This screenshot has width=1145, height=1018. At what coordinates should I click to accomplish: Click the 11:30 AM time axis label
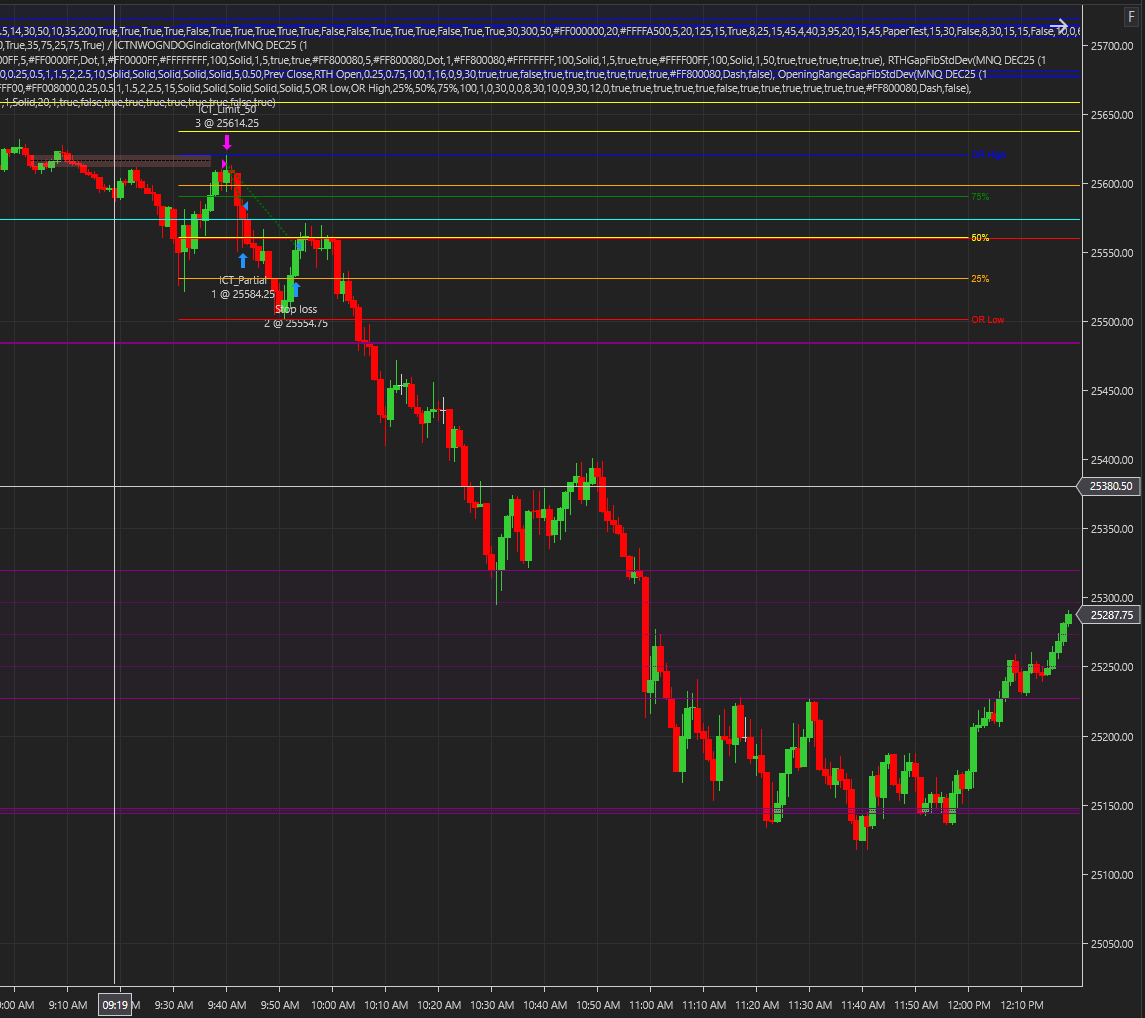[810, 1006]
